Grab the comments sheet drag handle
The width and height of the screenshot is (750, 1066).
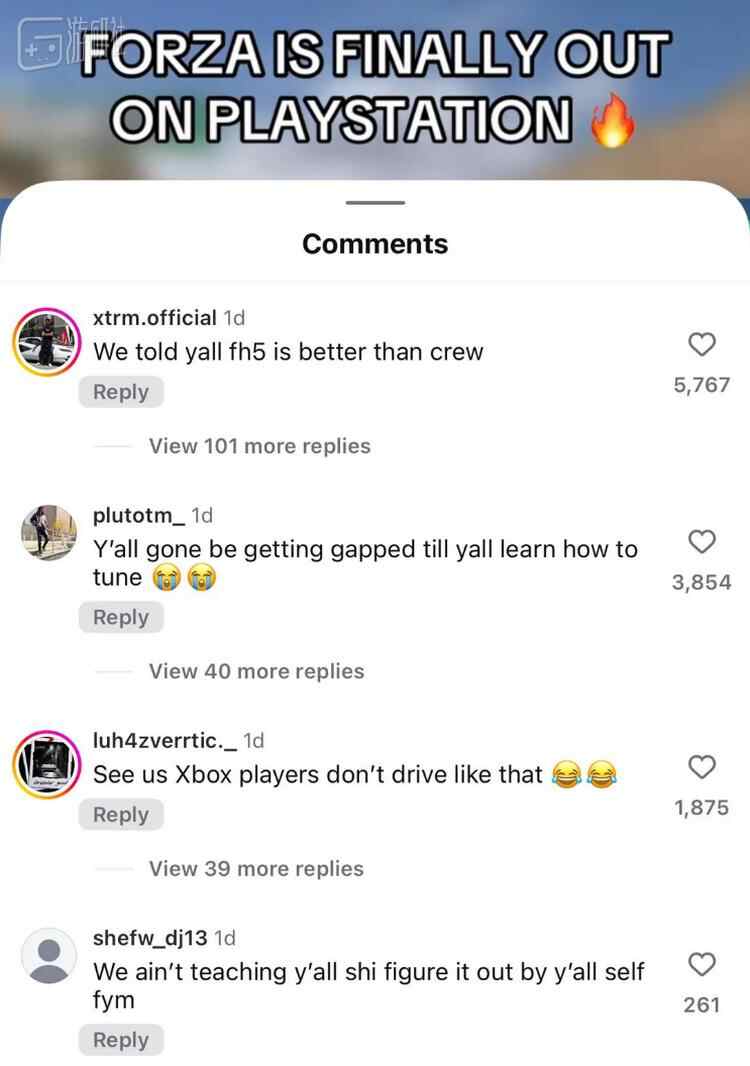click(375, 203)
